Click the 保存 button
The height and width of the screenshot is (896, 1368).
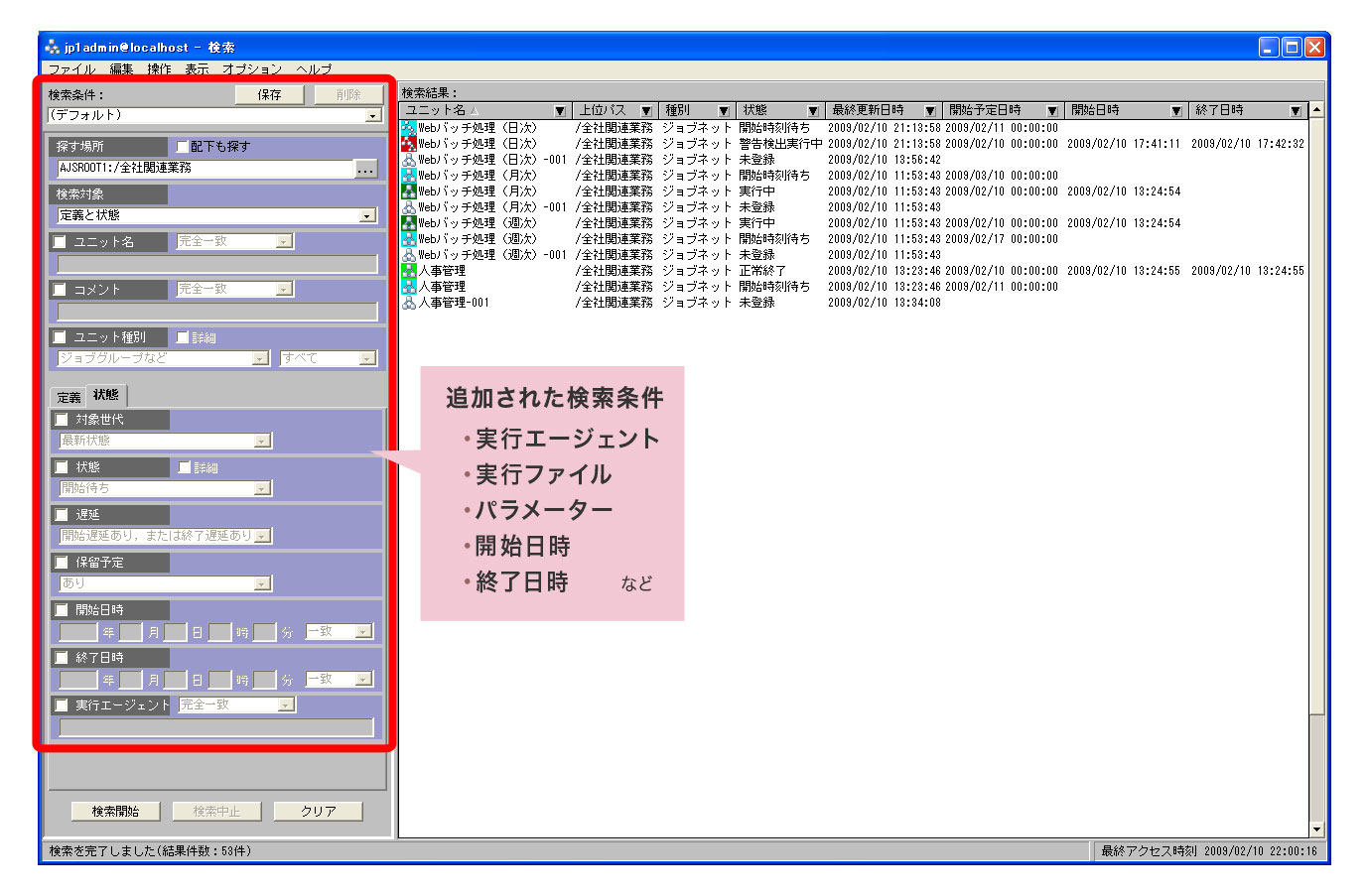(x=269, y=95)
